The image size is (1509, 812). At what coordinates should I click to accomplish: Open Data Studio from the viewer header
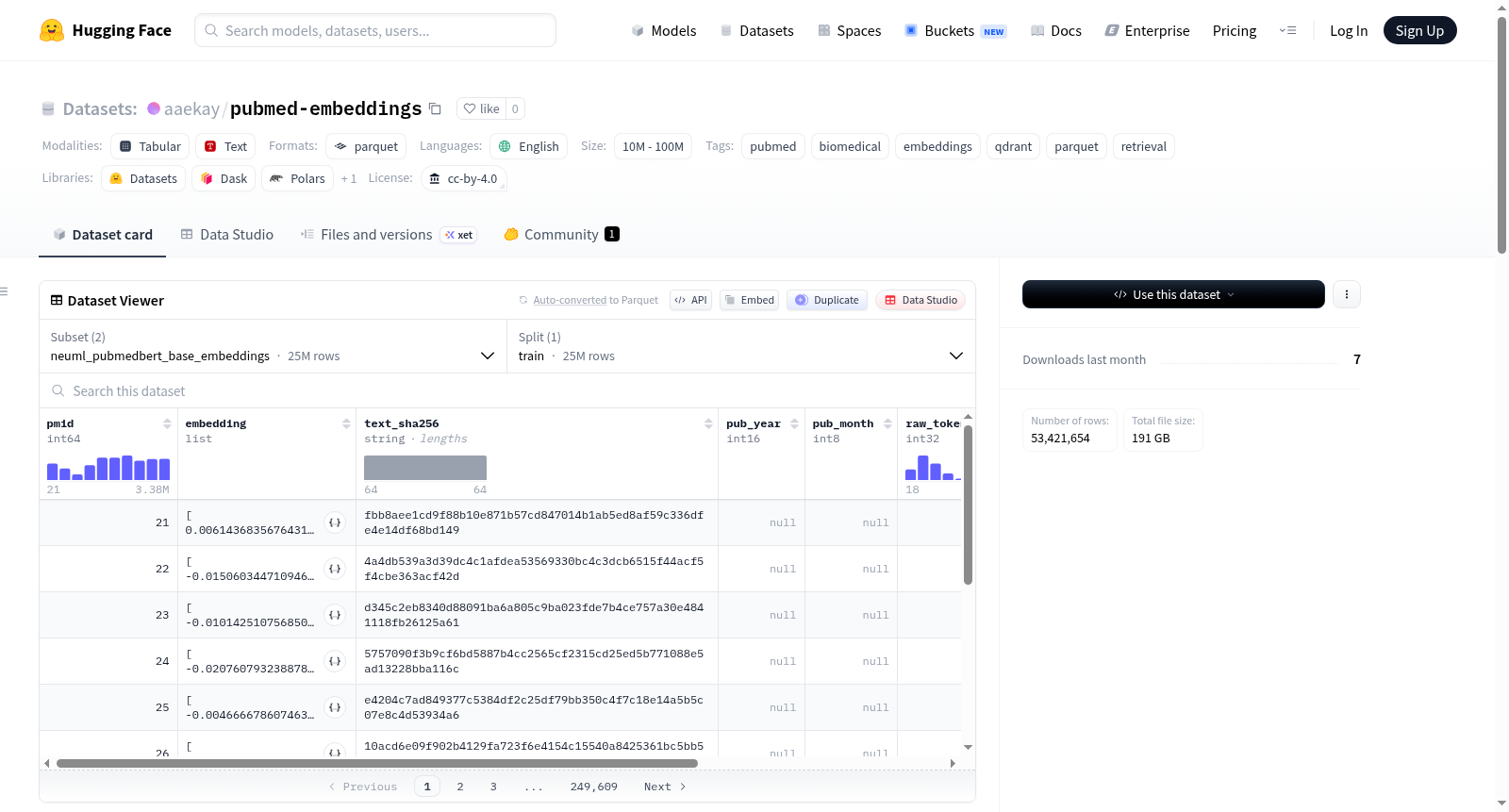click(920, 300)
